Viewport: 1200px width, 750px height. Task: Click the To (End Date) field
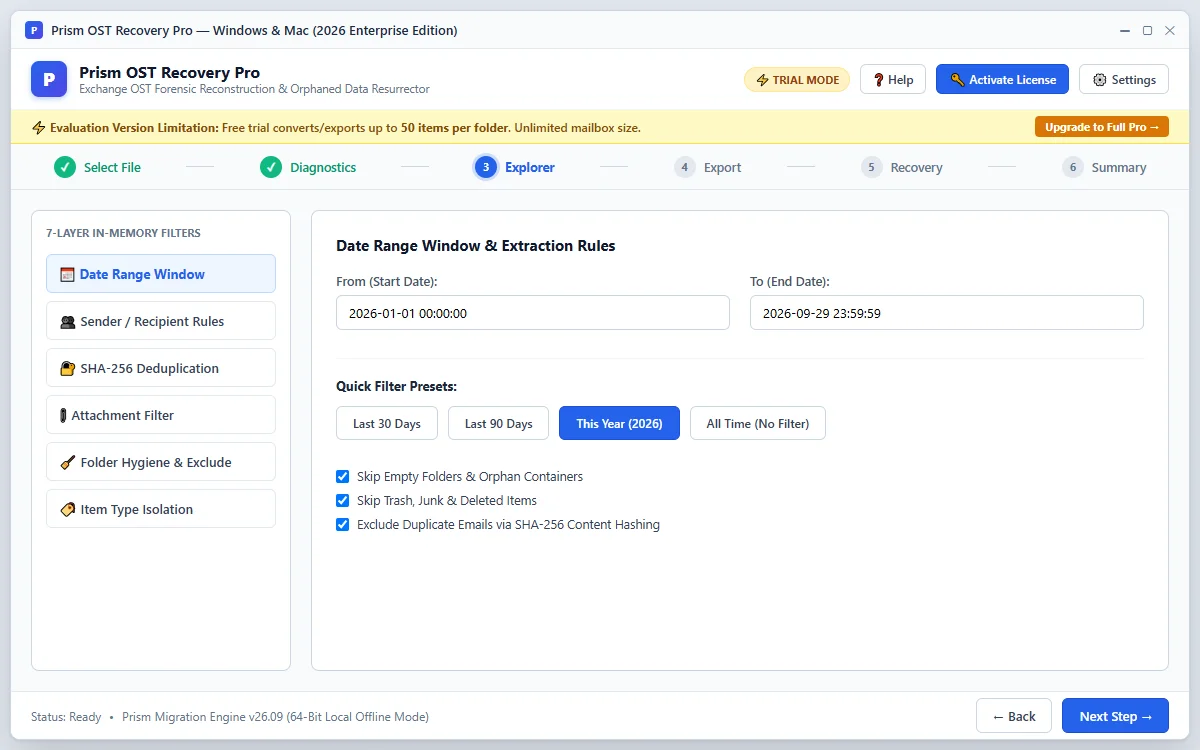pyautogui.click(x=946, y=313)
